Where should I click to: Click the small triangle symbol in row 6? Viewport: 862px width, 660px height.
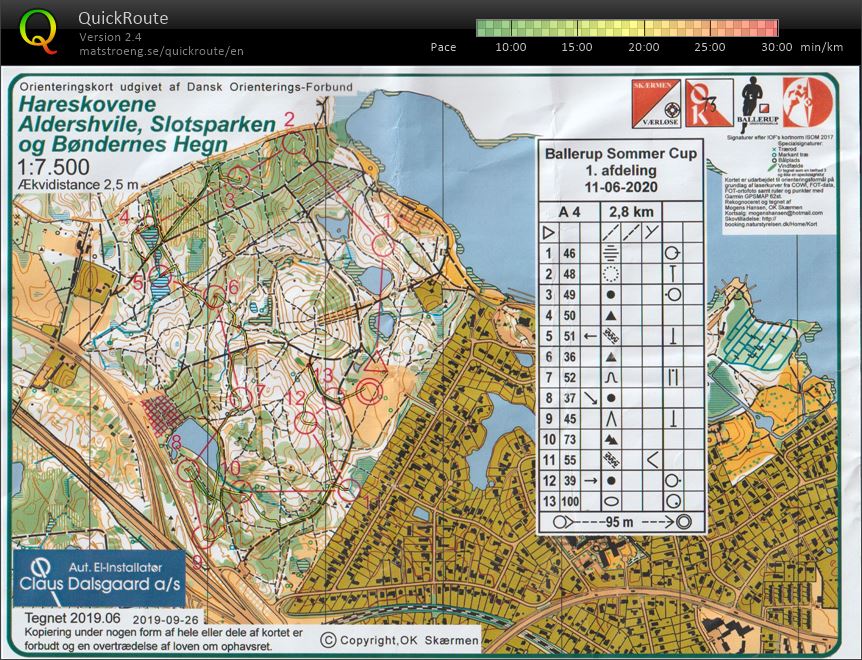point(610,357)
